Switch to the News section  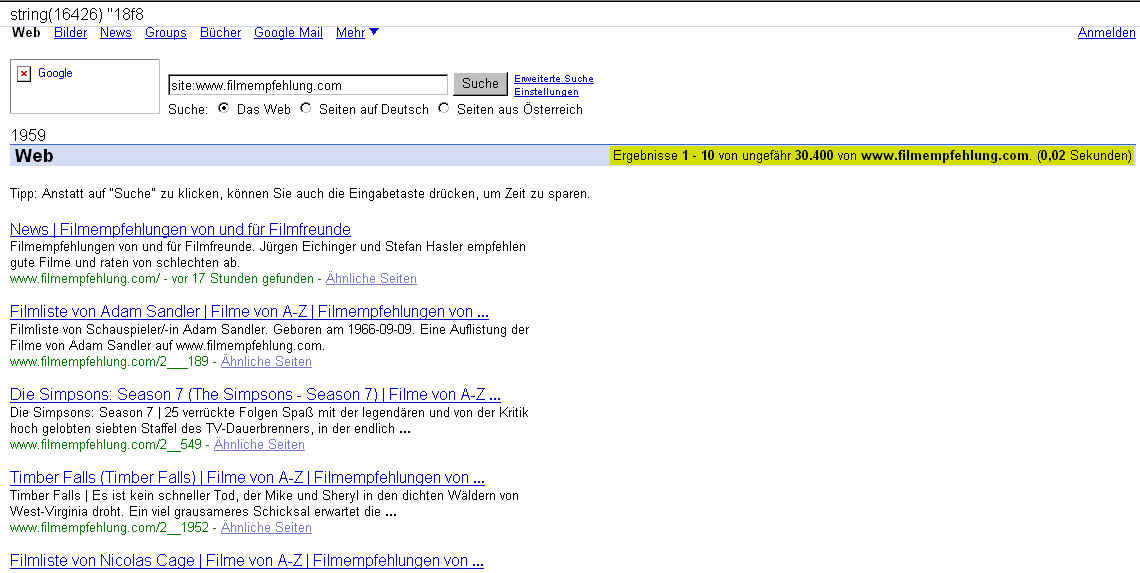[115, 33]
